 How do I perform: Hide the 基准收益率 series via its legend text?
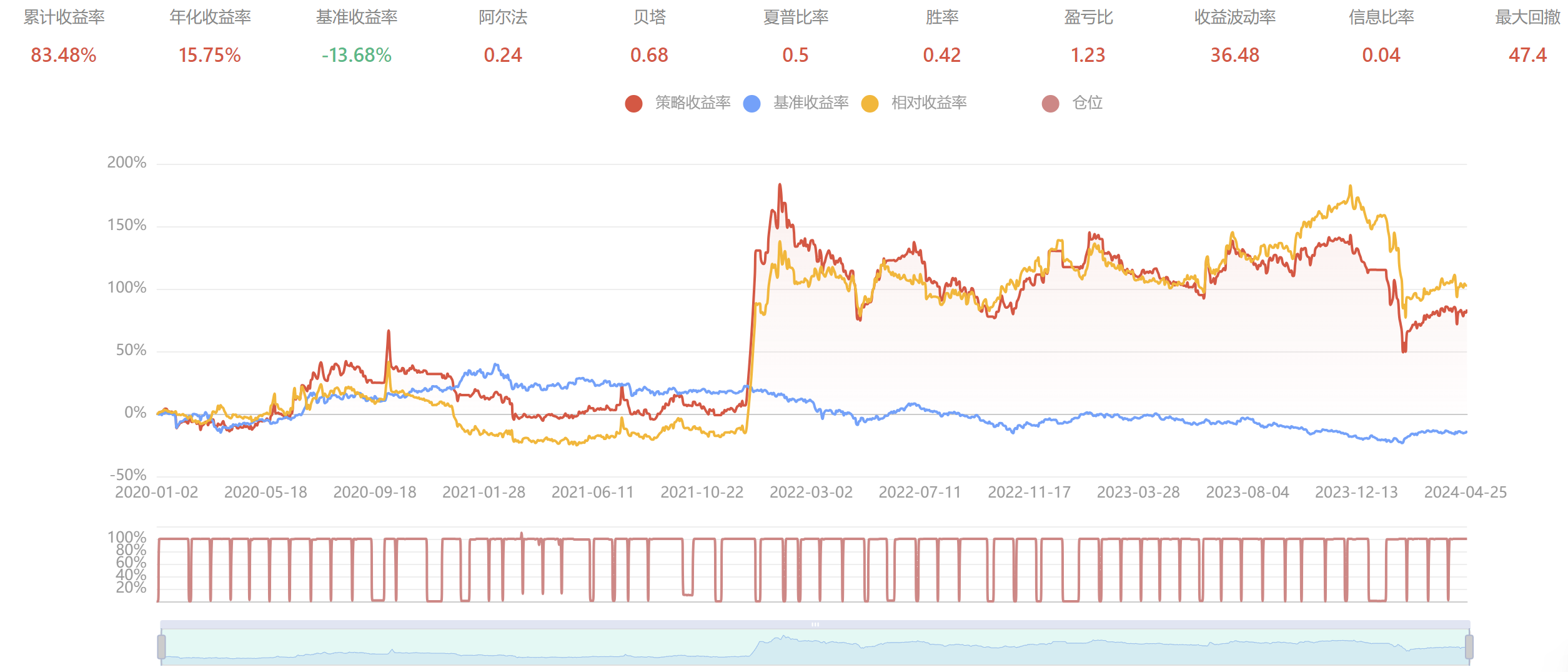pyautogui.click(x=810, y=103)
